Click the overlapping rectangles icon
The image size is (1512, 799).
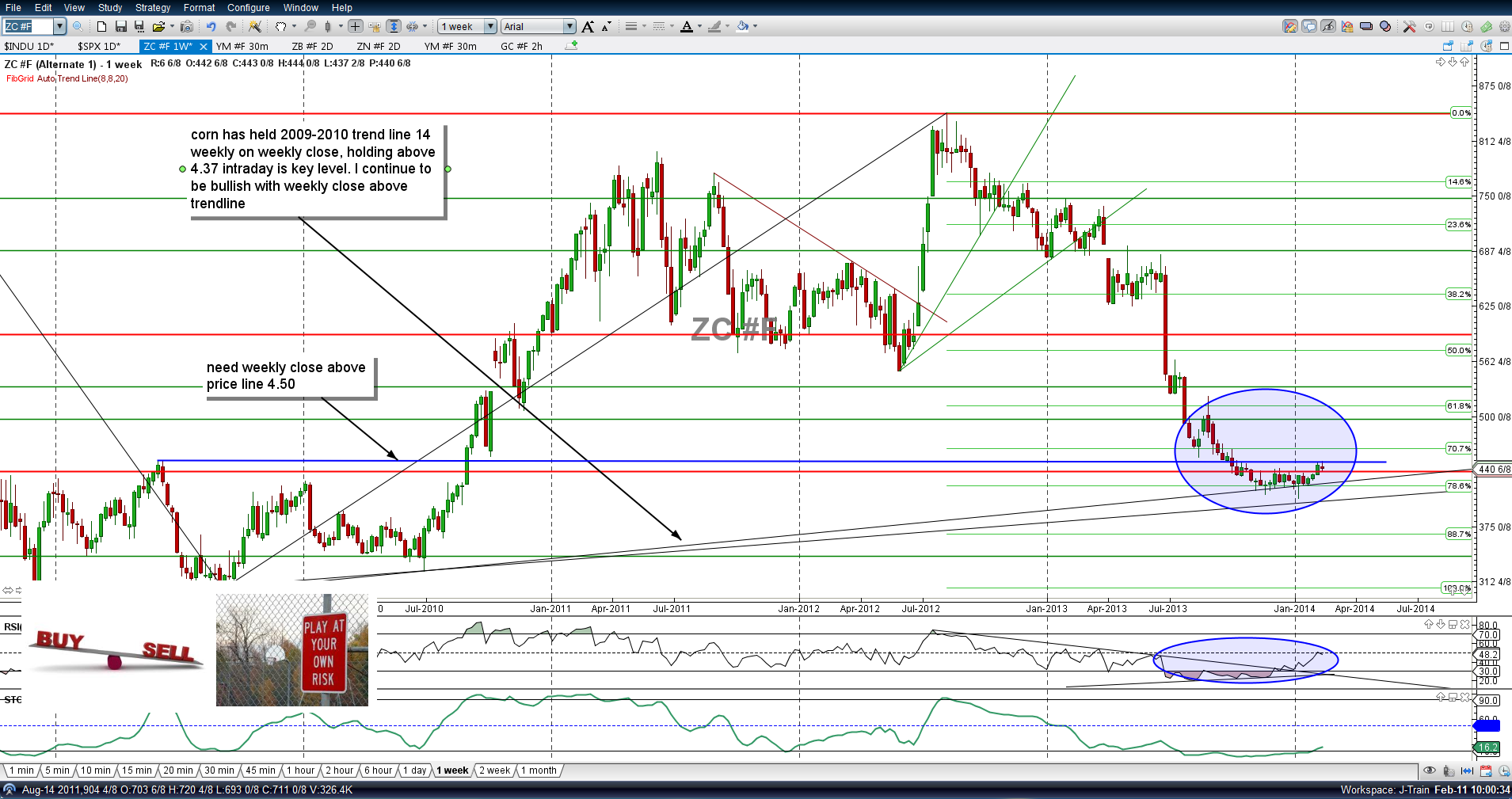point(1366,26)
